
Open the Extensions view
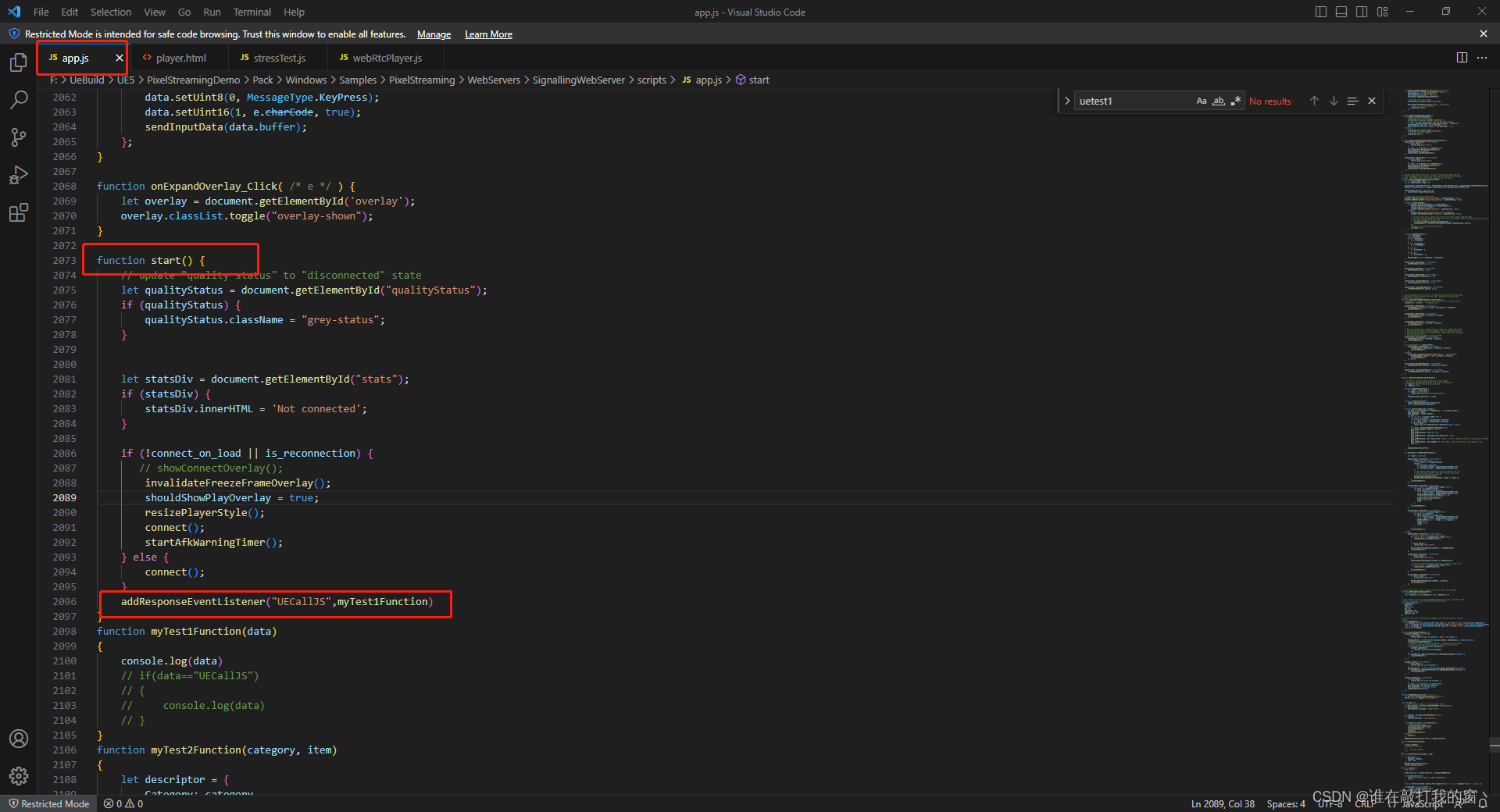point(19,212)
